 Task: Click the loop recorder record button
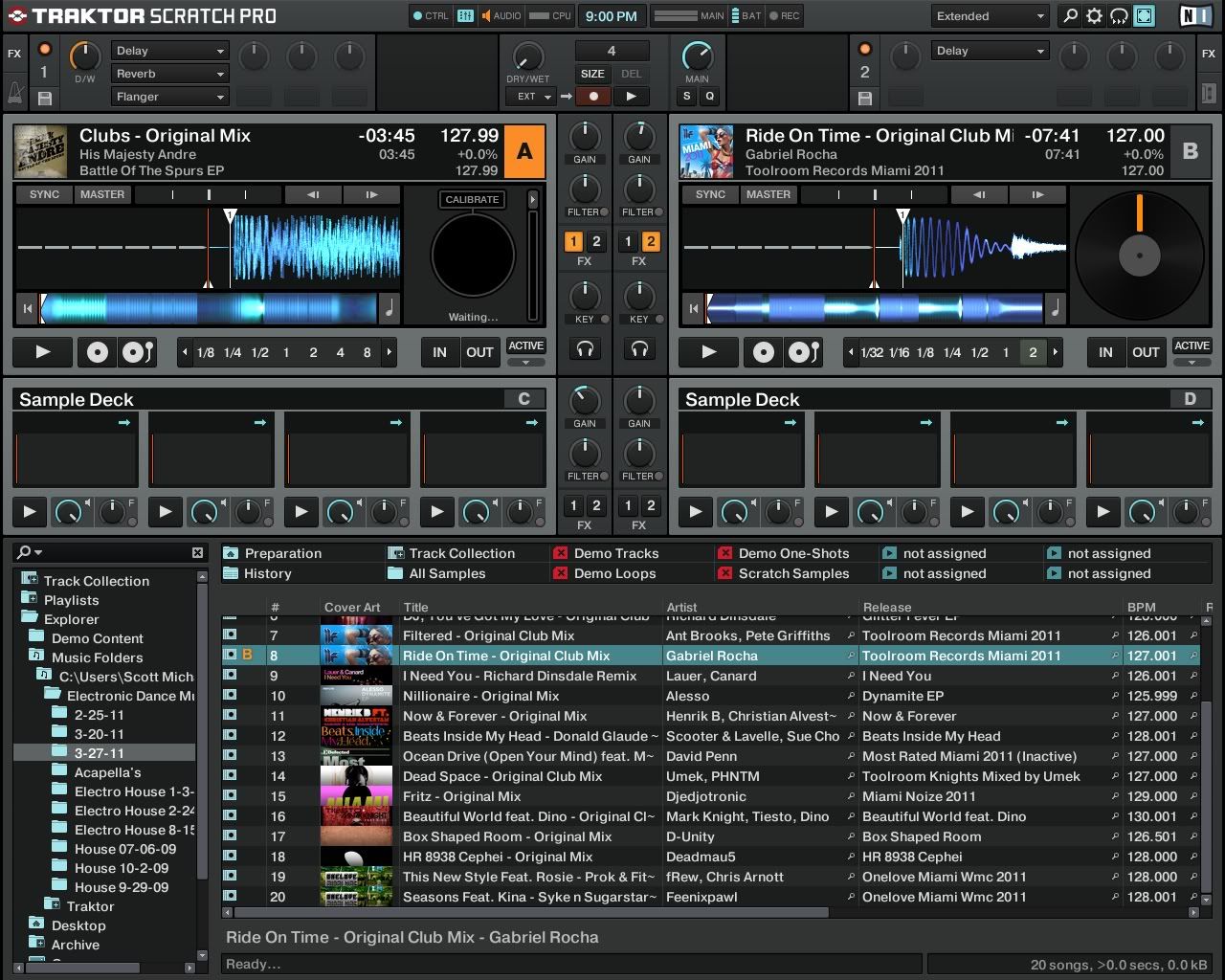click(593, 96)
